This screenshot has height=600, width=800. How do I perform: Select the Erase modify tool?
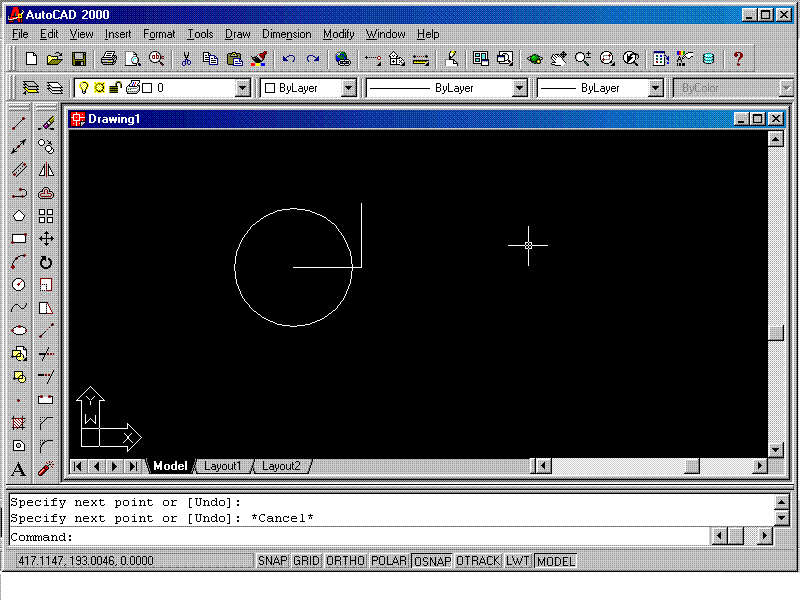tap(46, 123)
